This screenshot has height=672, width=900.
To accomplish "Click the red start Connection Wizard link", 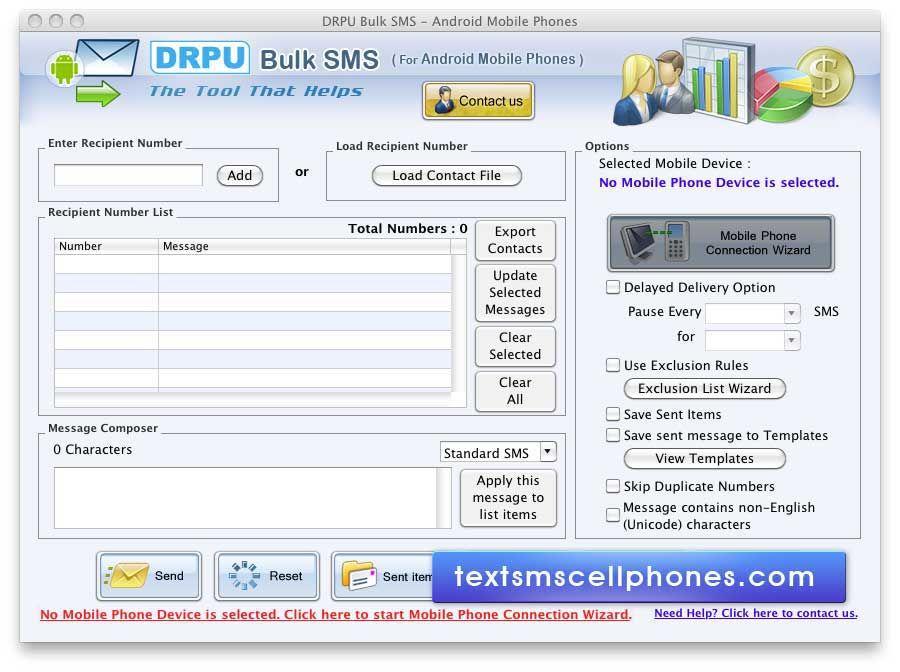I will click(336, 614).
